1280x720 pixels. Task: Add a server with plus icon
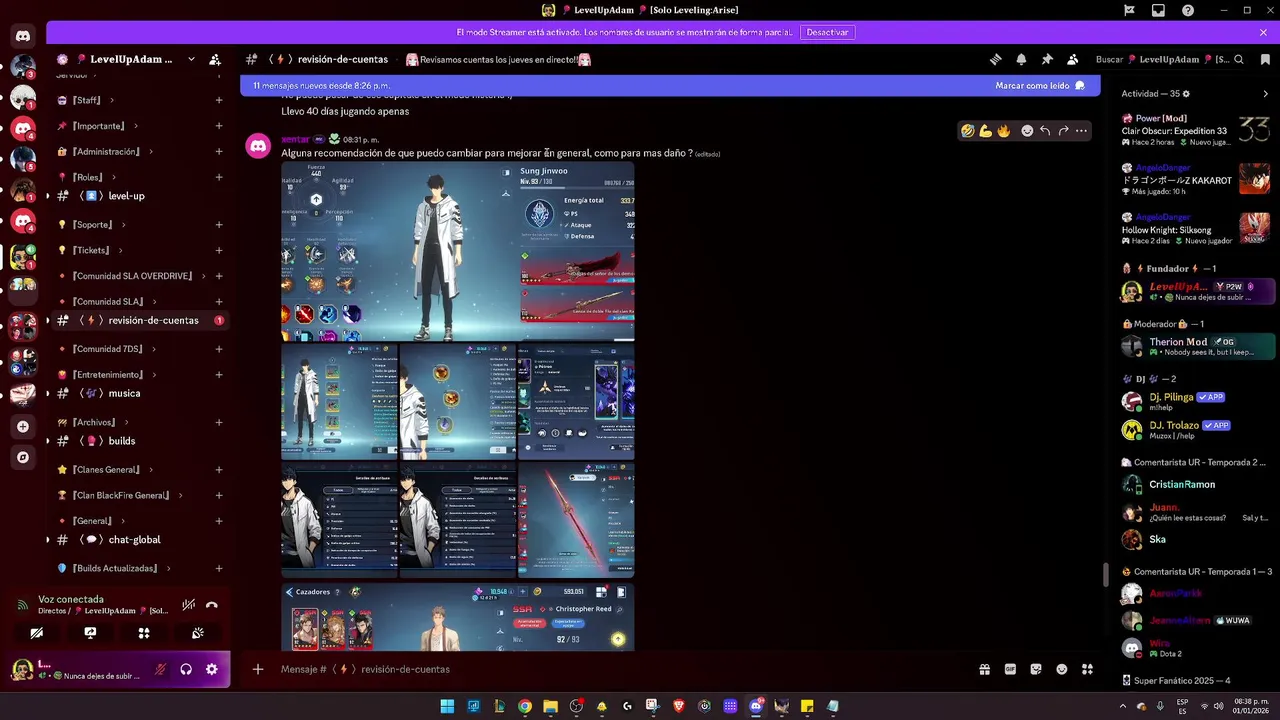click(22, 426)
